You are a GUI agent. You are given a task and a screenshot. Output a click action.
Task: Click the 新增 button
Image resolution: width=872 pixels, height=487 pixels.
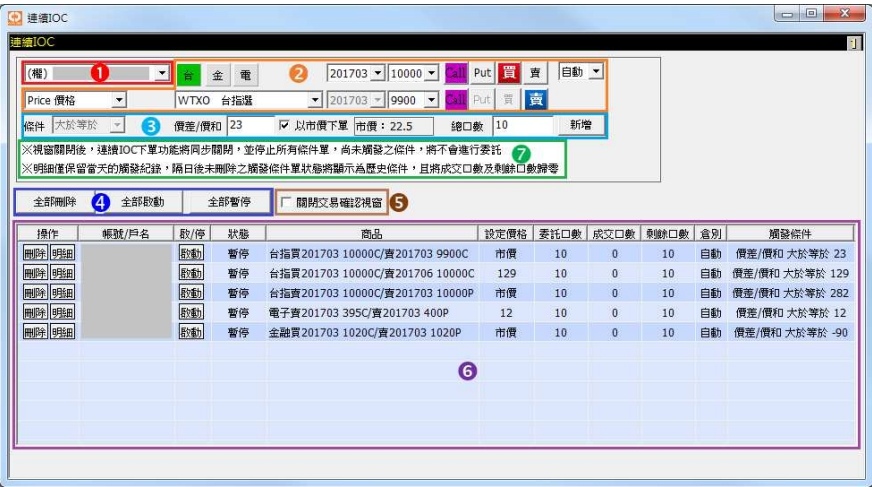[x=581, y=125]
